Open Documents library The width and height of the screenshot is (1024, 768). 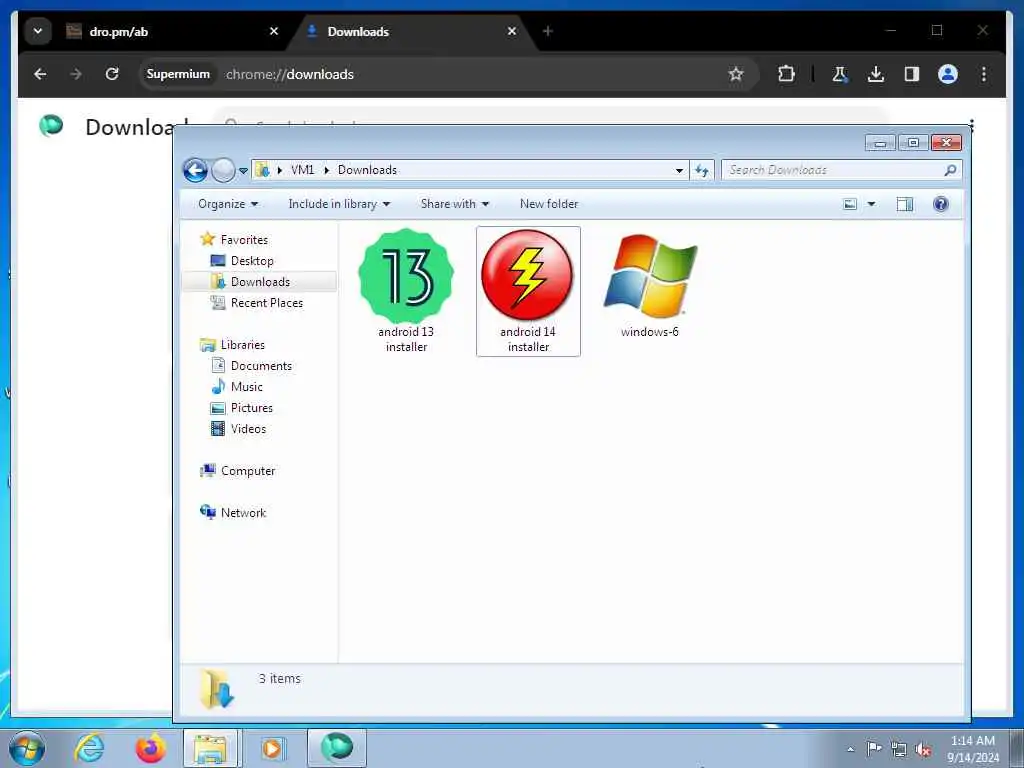[x=261, y=366]
